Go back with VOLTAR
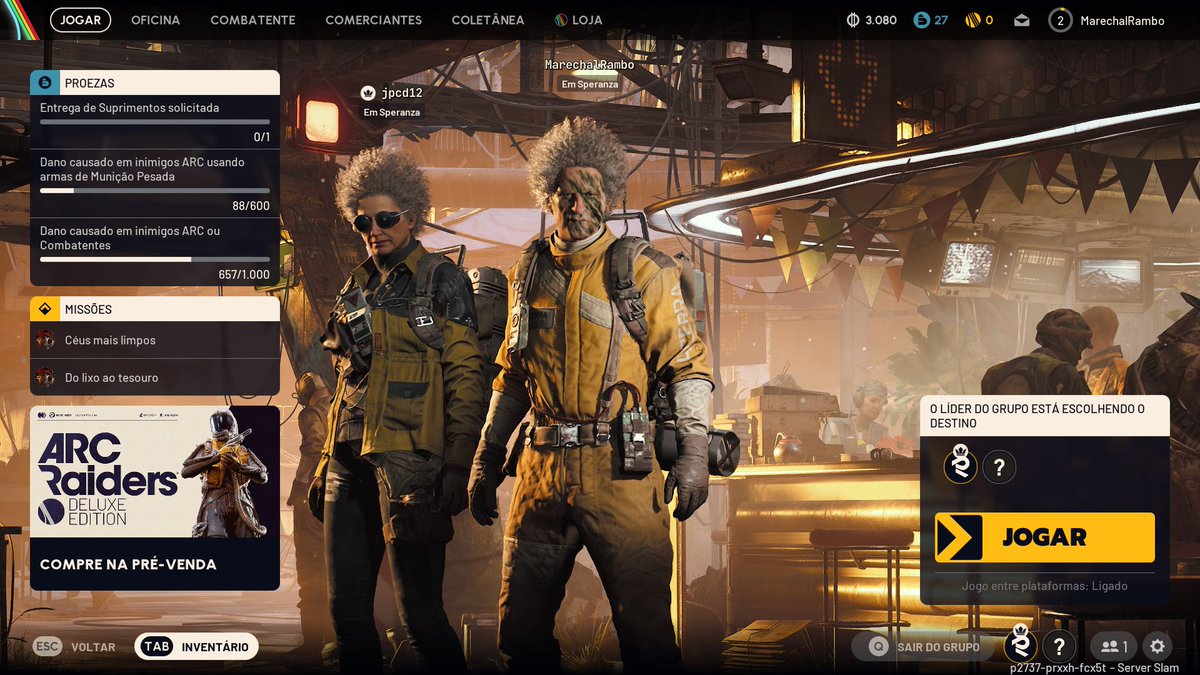This screenshot has height=675, width=1200. click(93, 647)
